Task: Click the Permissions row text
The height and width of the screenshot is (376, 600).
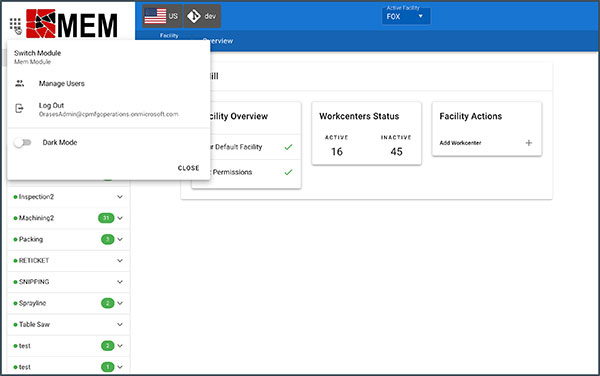Action: point(232,172)
